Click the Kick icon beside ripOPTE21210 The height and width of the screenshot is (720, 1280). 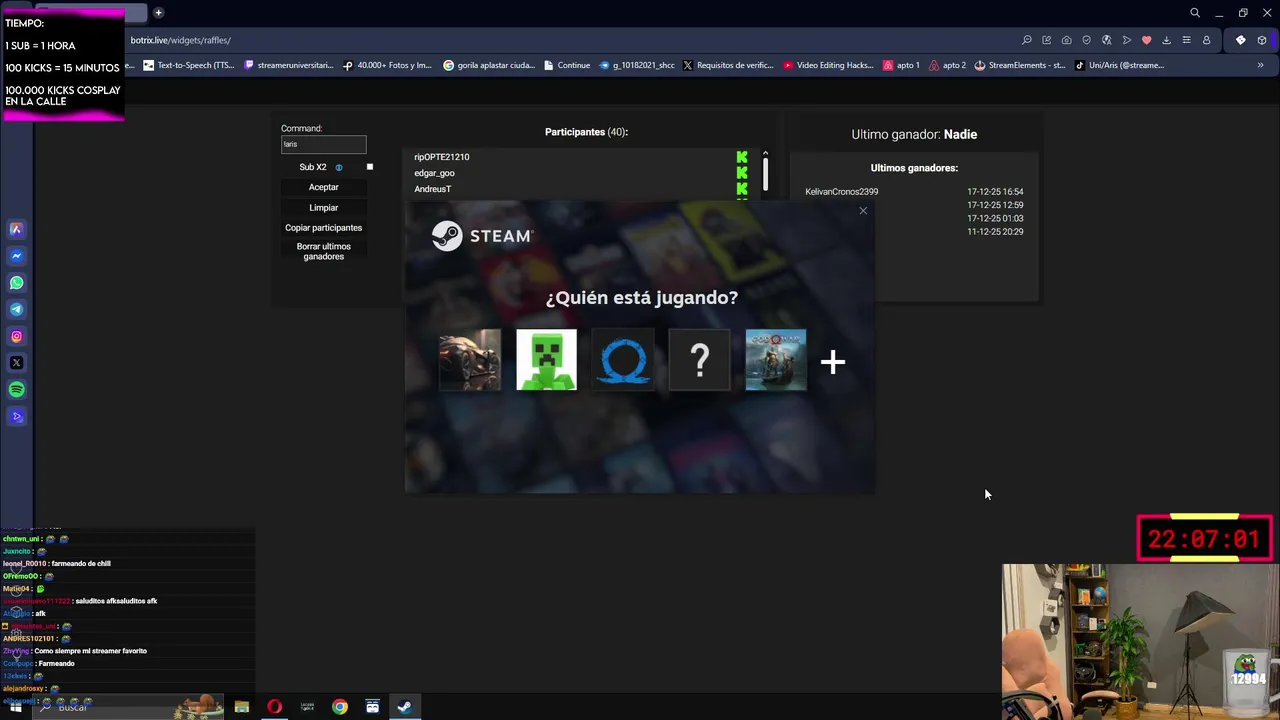[x=742, y=157]
